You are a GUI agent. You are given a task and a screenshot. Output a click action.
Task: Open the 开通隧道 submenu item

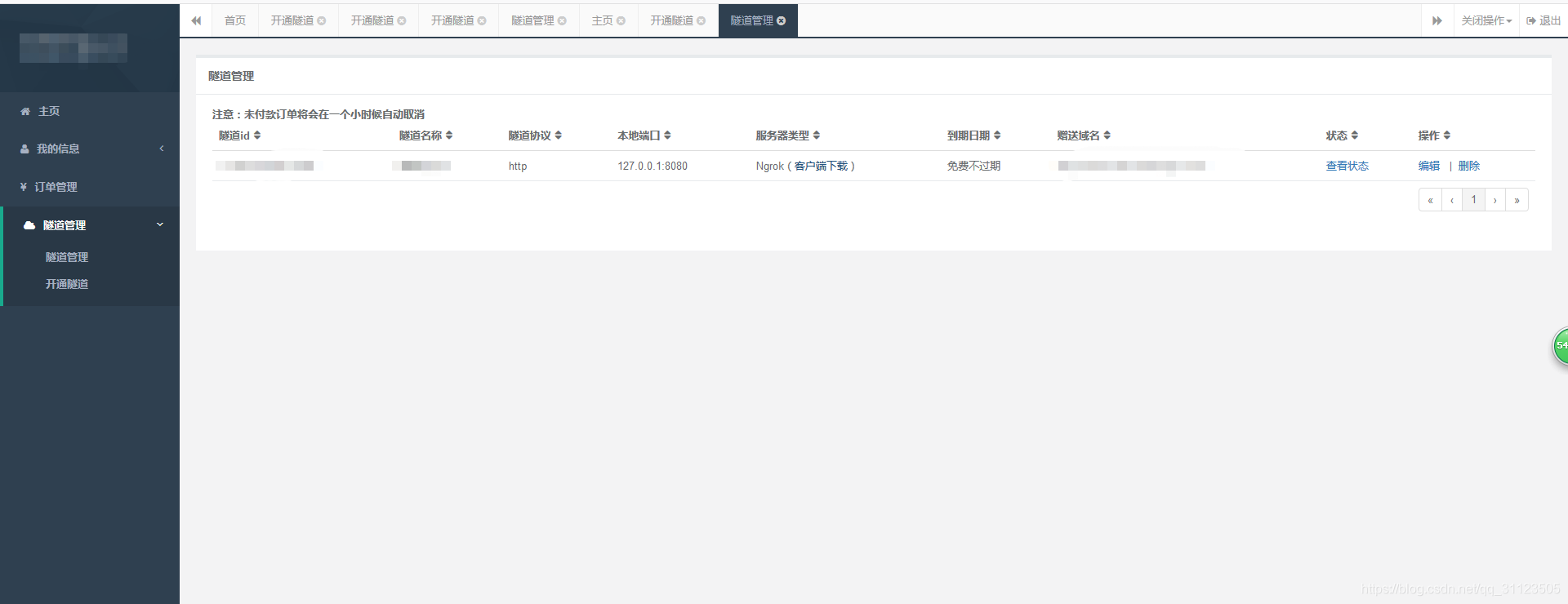[x=67, y=284]
